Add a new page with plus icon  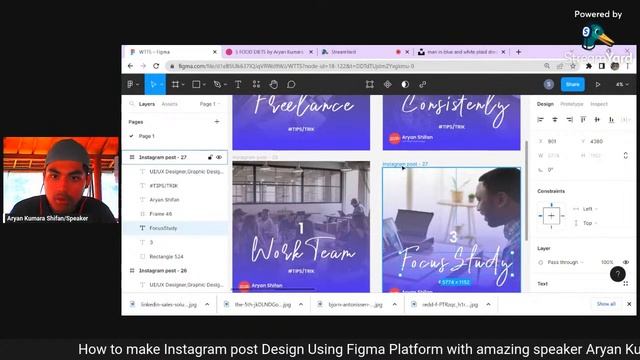pos(217,122)
